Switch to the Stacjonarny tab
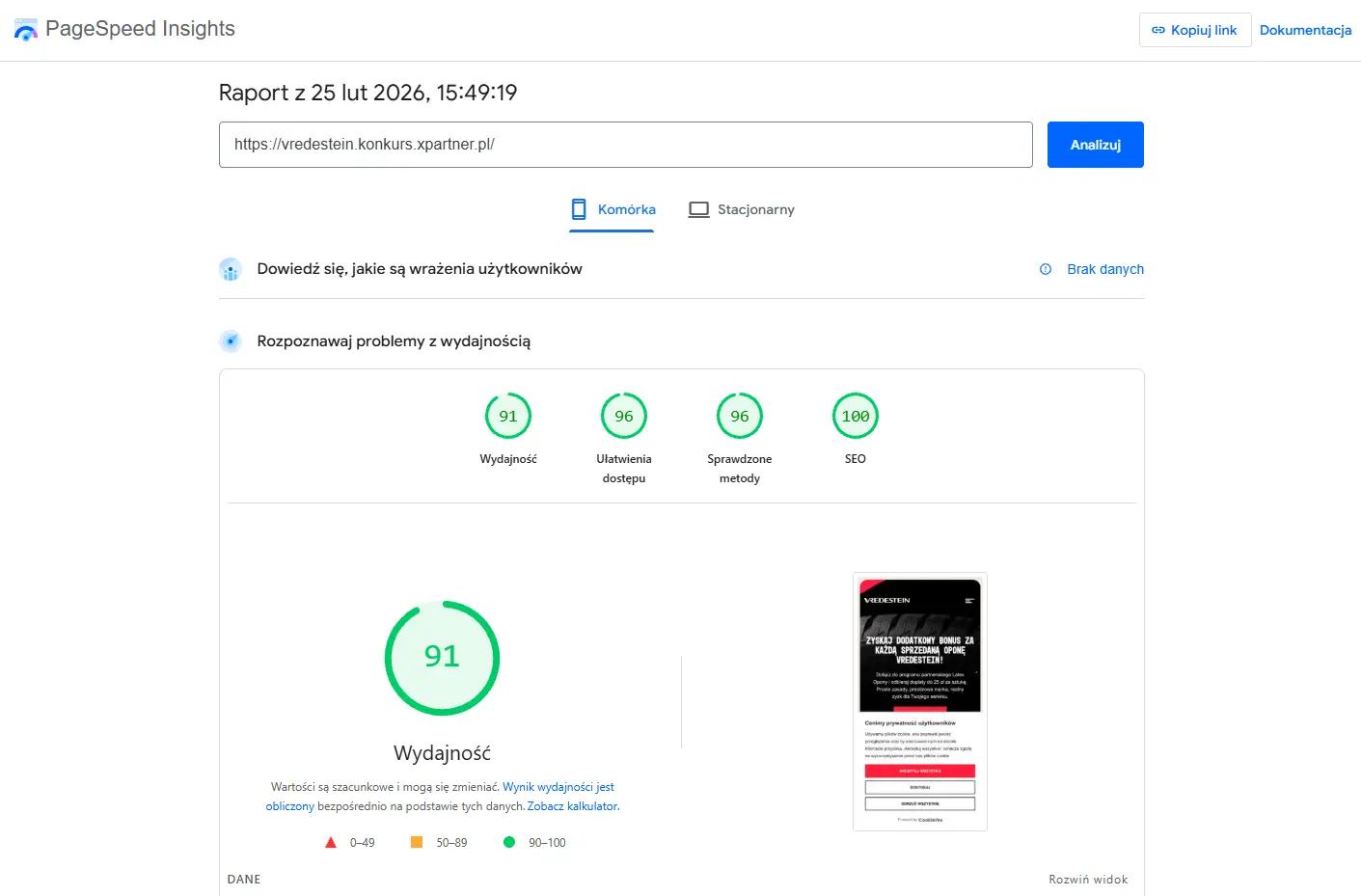 pos(742,209)
